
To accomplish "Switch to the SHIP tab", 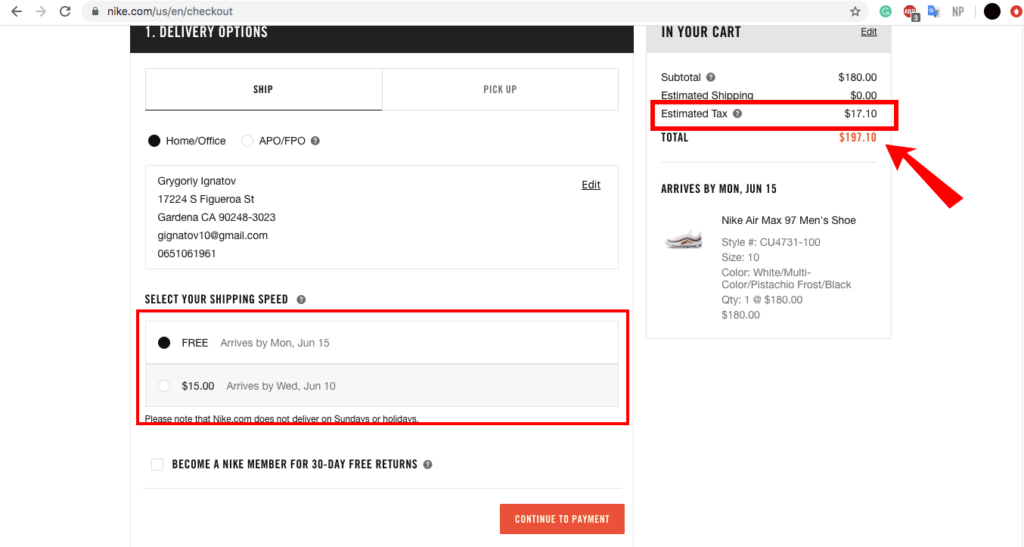I will click(263, 89).
